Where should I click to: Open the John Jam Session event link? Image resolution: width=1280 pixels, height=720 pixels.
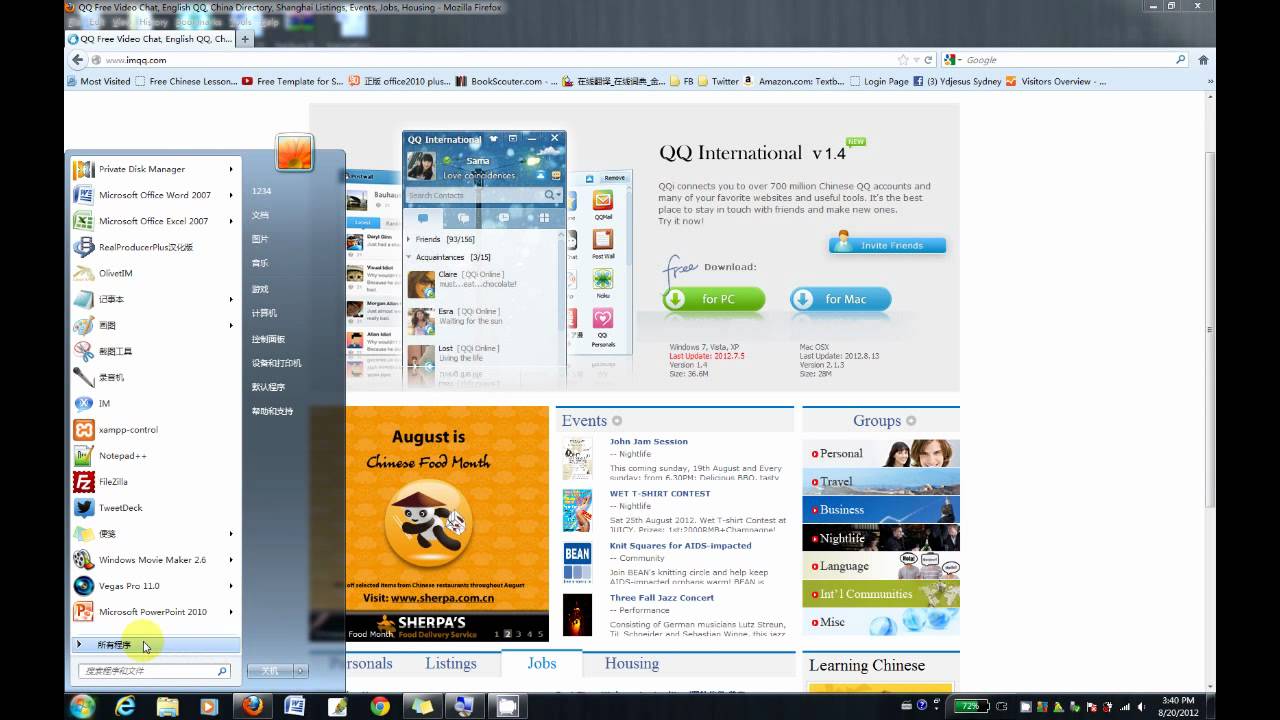tap(649, 441)
